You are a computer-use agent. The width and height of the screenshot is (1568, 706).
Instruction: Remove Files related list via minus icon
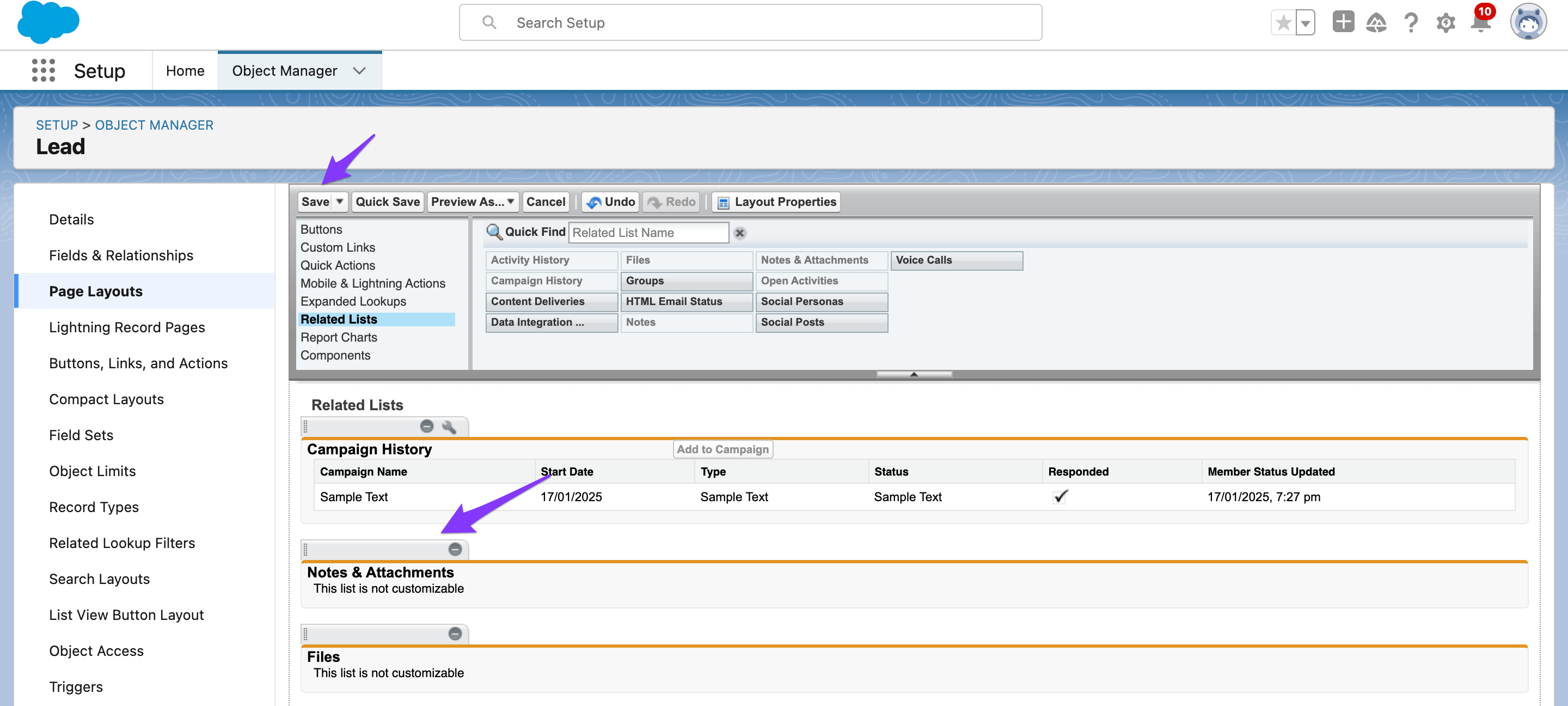coord(455,634)
